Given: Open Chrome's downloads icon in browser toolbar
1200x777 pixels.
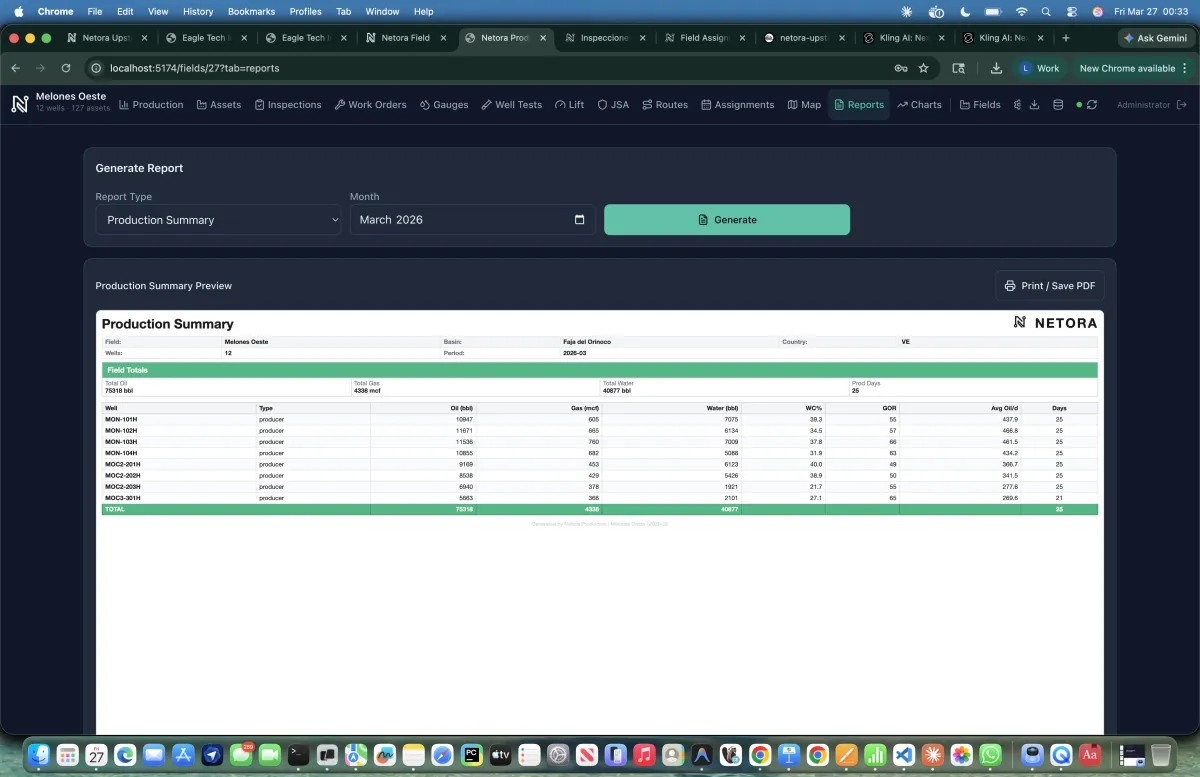Looking at the screenshot, I should [x=996, y=68].
